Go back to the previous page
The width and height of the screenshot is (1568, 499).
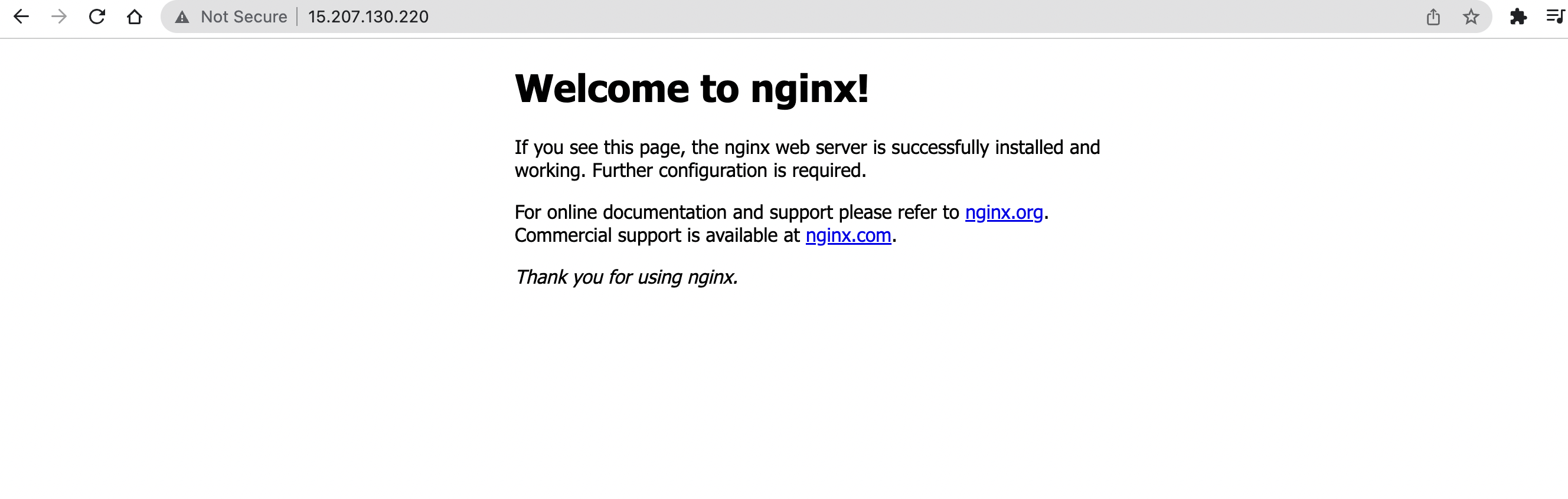(21, 17)
